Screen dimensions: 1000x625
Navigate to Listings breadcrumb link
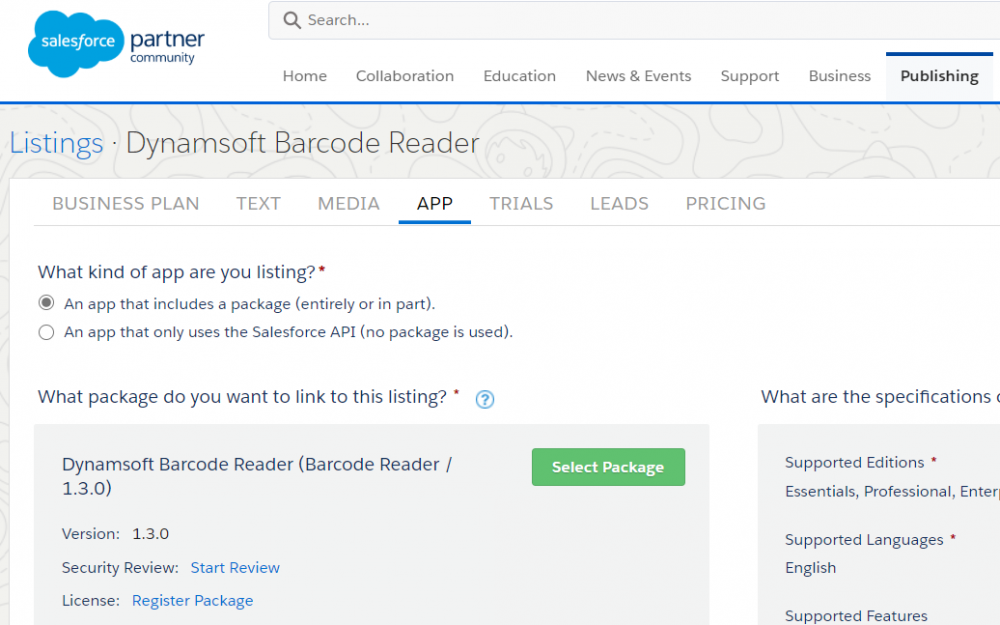pyautogui.click(x=56, y=143)
